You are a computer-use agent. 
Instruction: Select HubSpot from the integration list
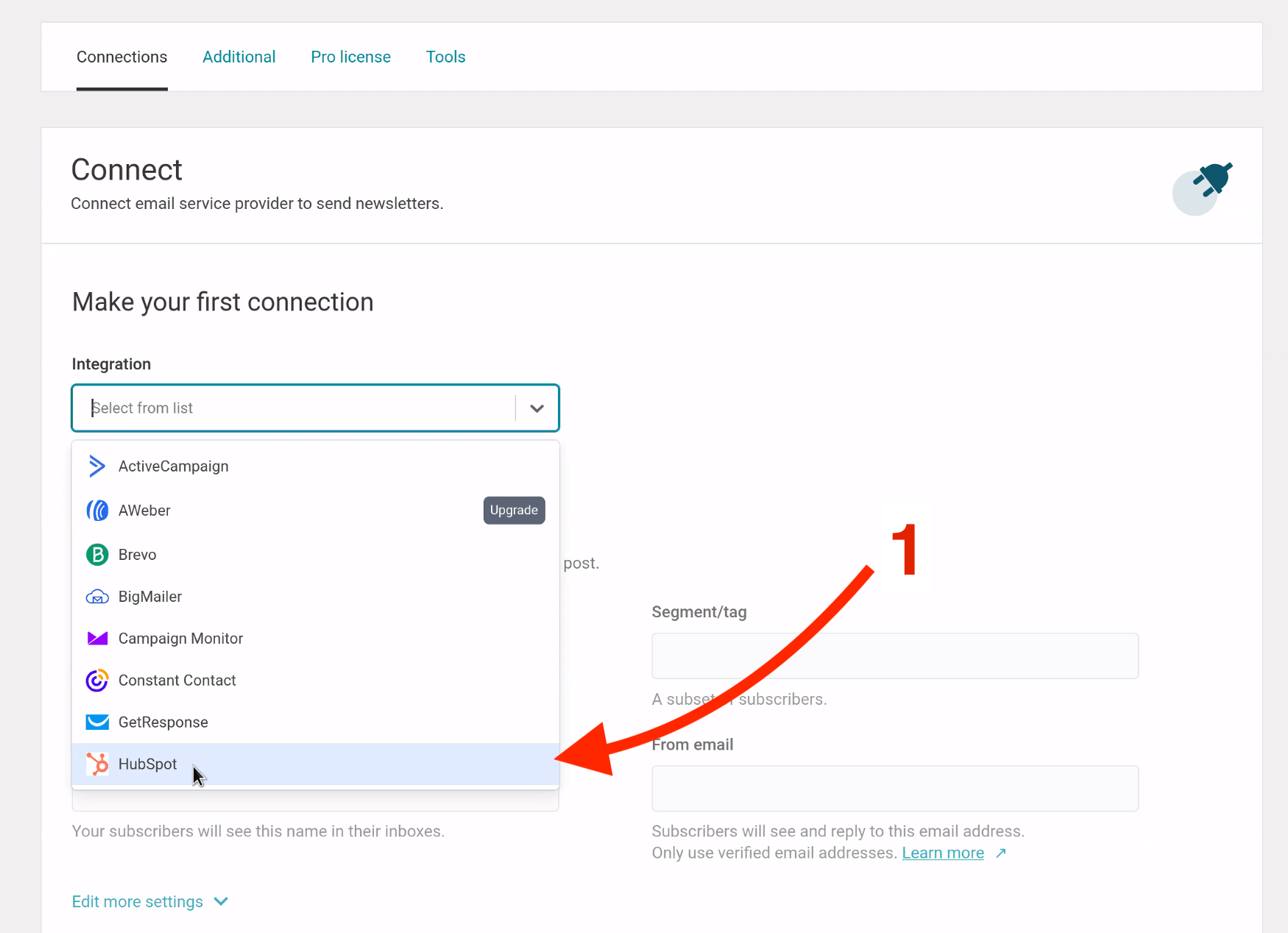click(148, 765)
